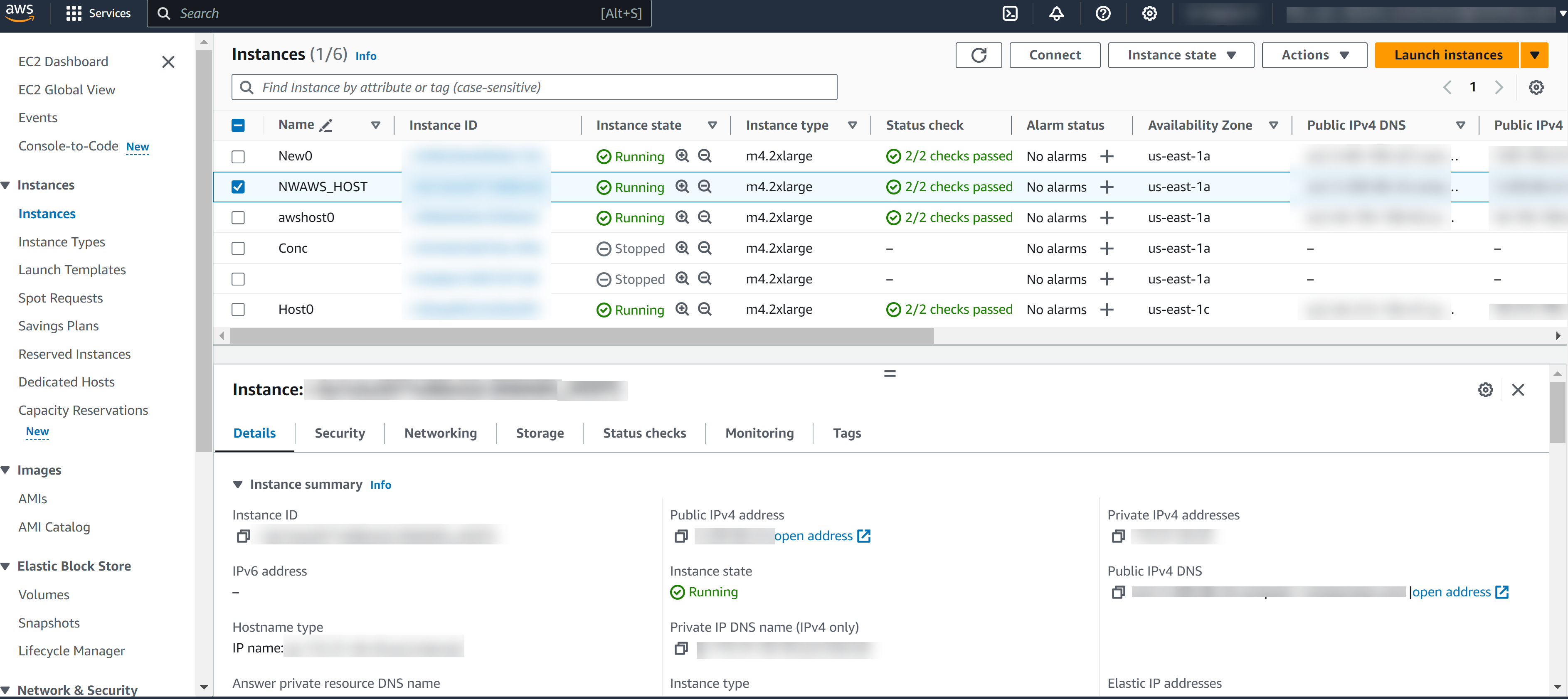Copy the Instance ID in summary
The height and width of the screenshot is (699, 1568).
pos(244,536)
